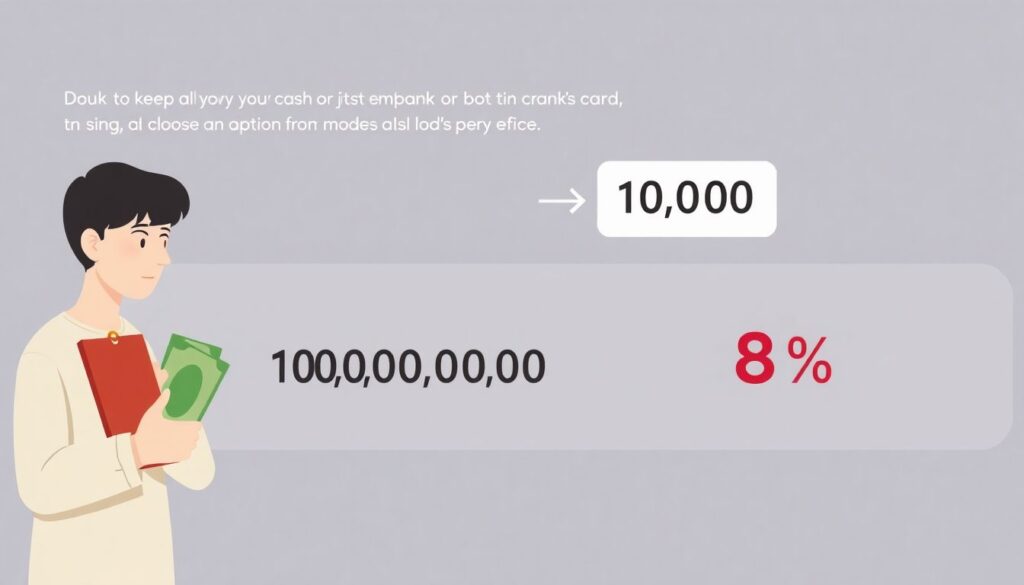Click the text line starting "Douk to keep"

point(338,102)
